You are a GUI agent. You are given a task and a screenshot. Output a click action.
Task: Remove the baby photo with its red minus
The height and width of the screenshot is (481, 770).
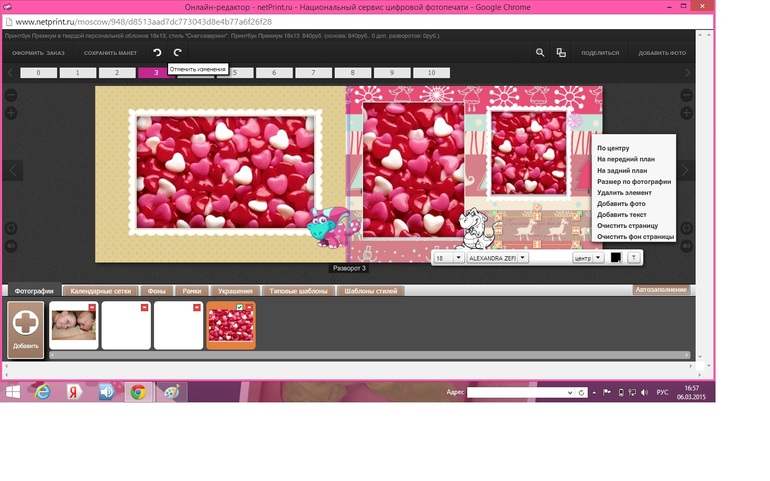tap(93, 307)
